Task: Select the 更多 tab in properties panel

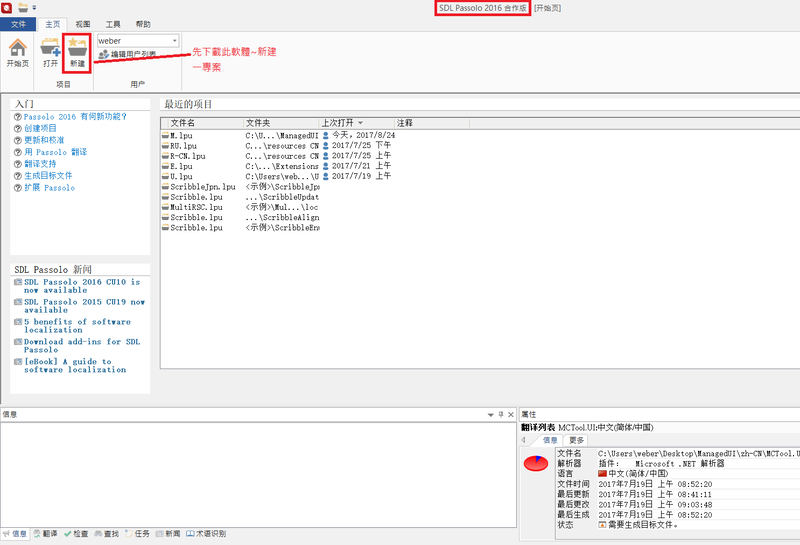Action: [576, 440]
